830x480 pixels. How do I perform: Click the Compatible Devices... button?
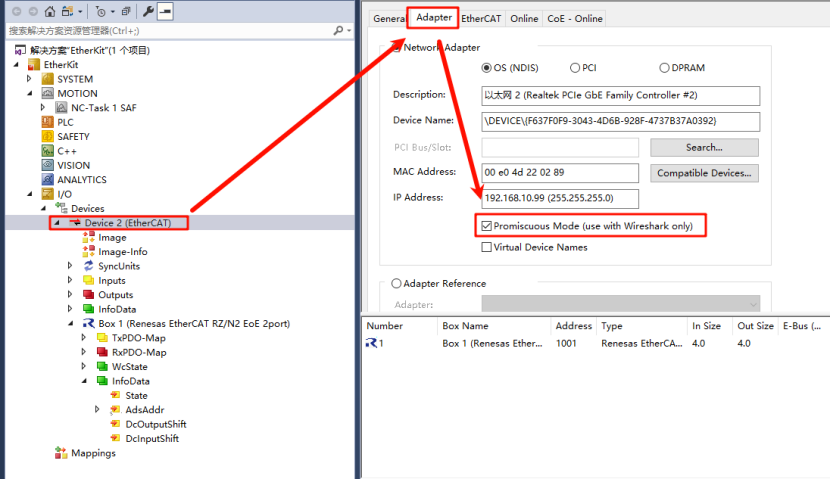(x=704, y=173)
